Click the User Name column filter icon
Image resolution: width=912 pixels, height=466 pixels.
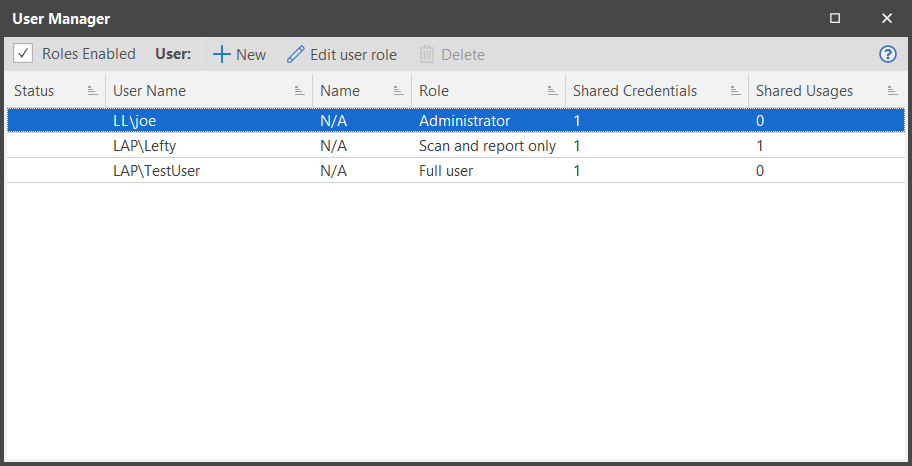[x=300, y=90]
